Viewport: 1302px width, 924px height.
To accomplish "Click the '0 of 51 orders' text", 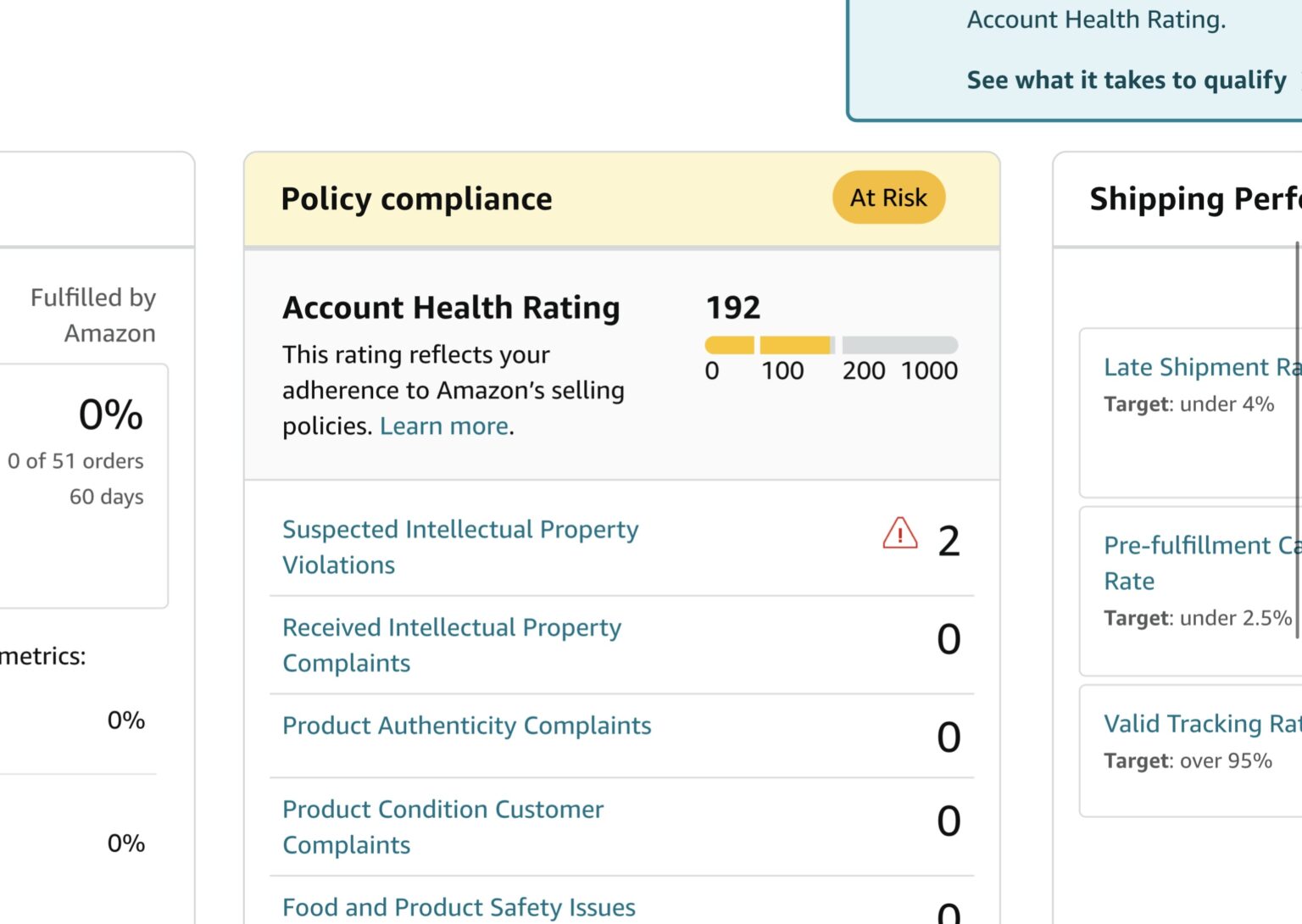I will 75,461.
